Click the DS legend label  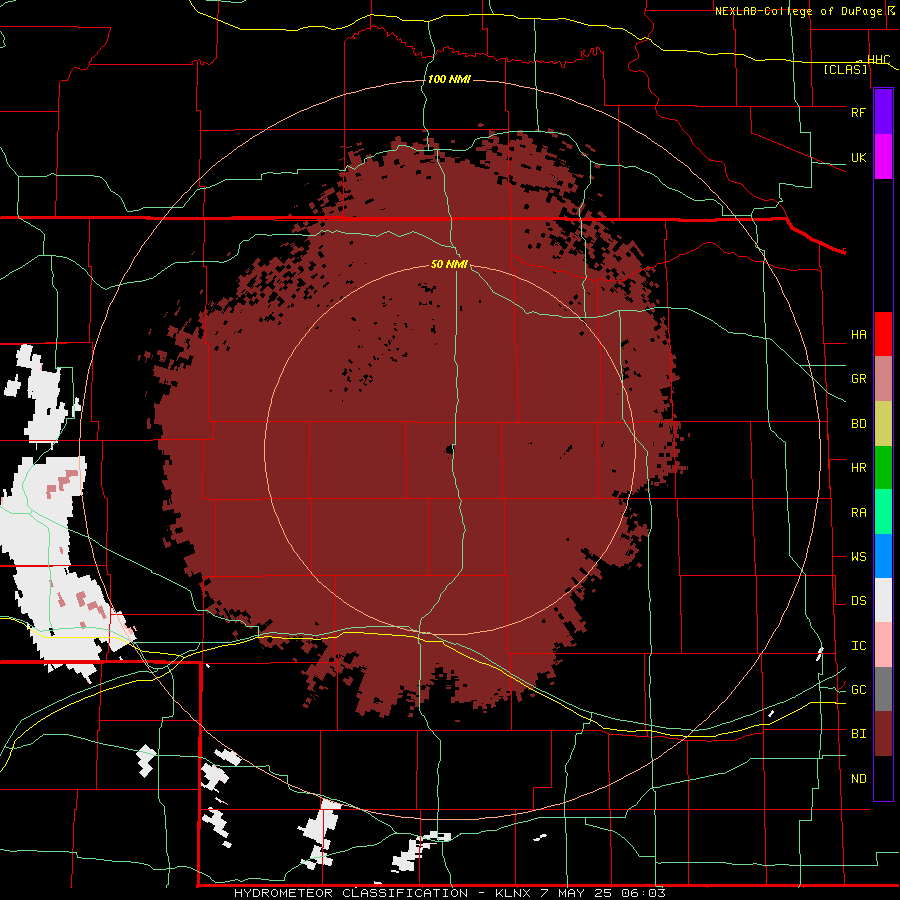(x=859, y=601)
